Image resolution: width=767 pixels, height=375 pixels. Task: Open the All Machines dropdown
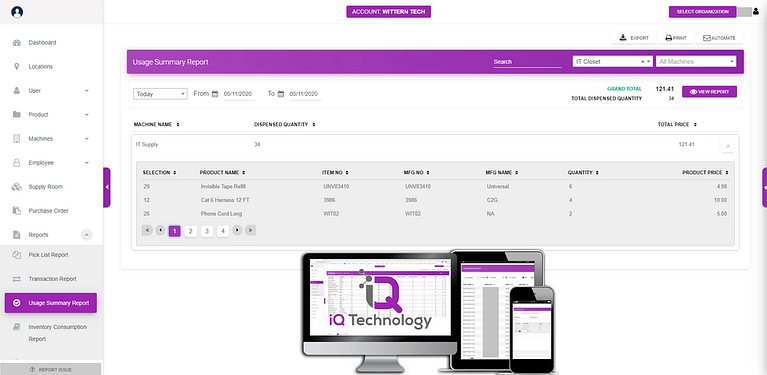tap(696, 62)
